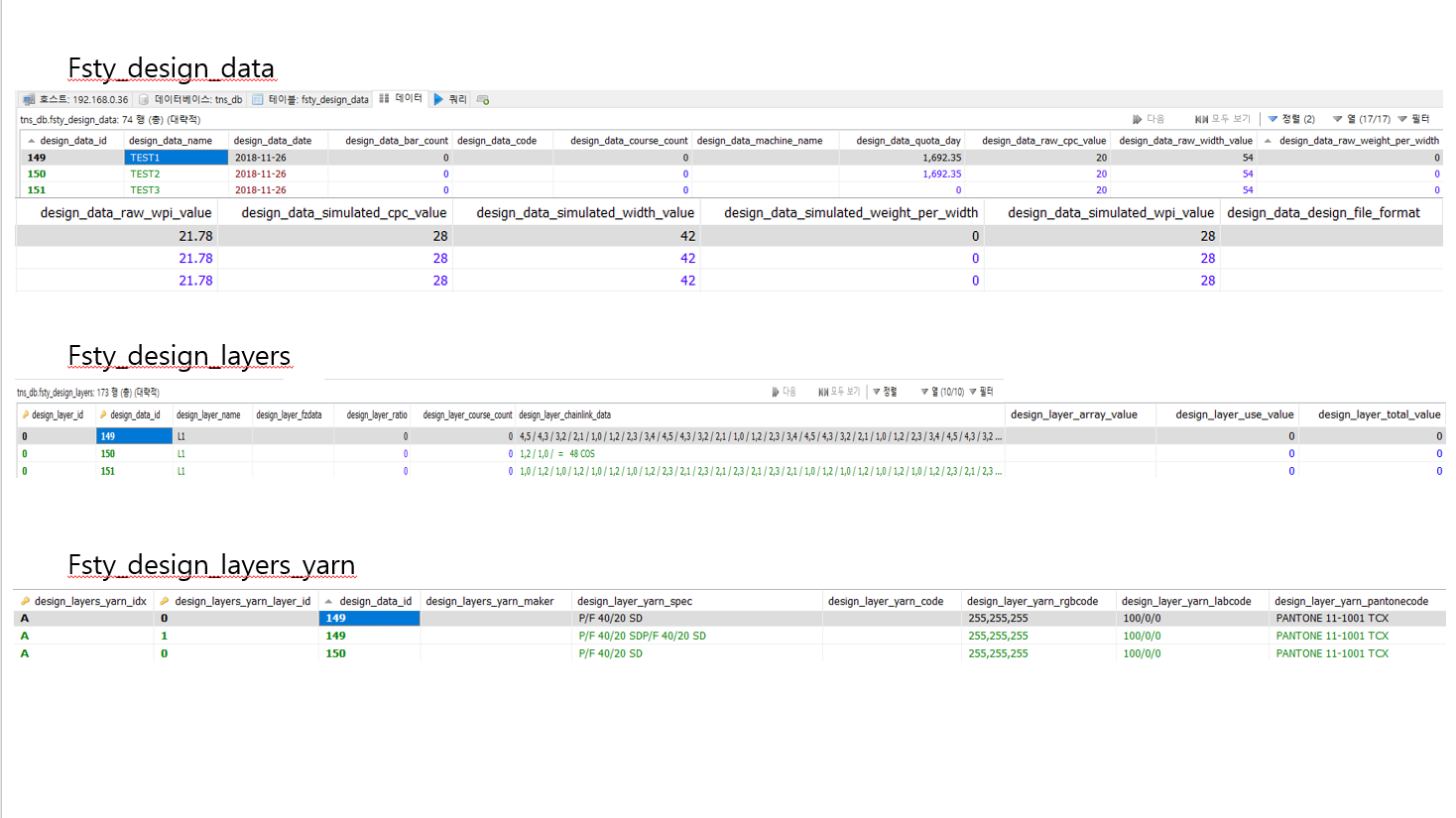Switch to the 데이터베이스: tns_db tab
The width and height of the screenshot is (1456, 818).
190,99
